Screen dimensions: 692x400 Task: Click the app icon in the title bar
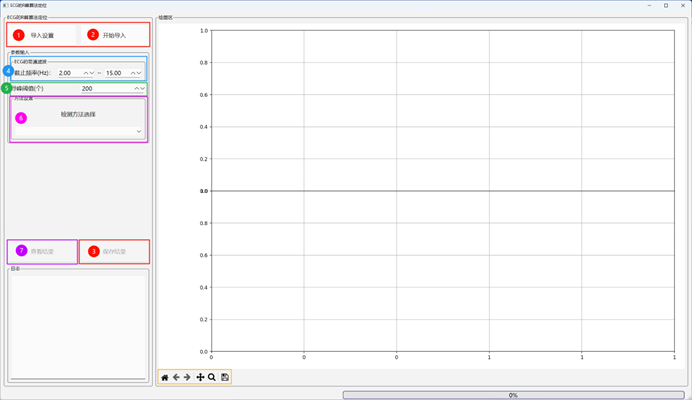point(5,5)
